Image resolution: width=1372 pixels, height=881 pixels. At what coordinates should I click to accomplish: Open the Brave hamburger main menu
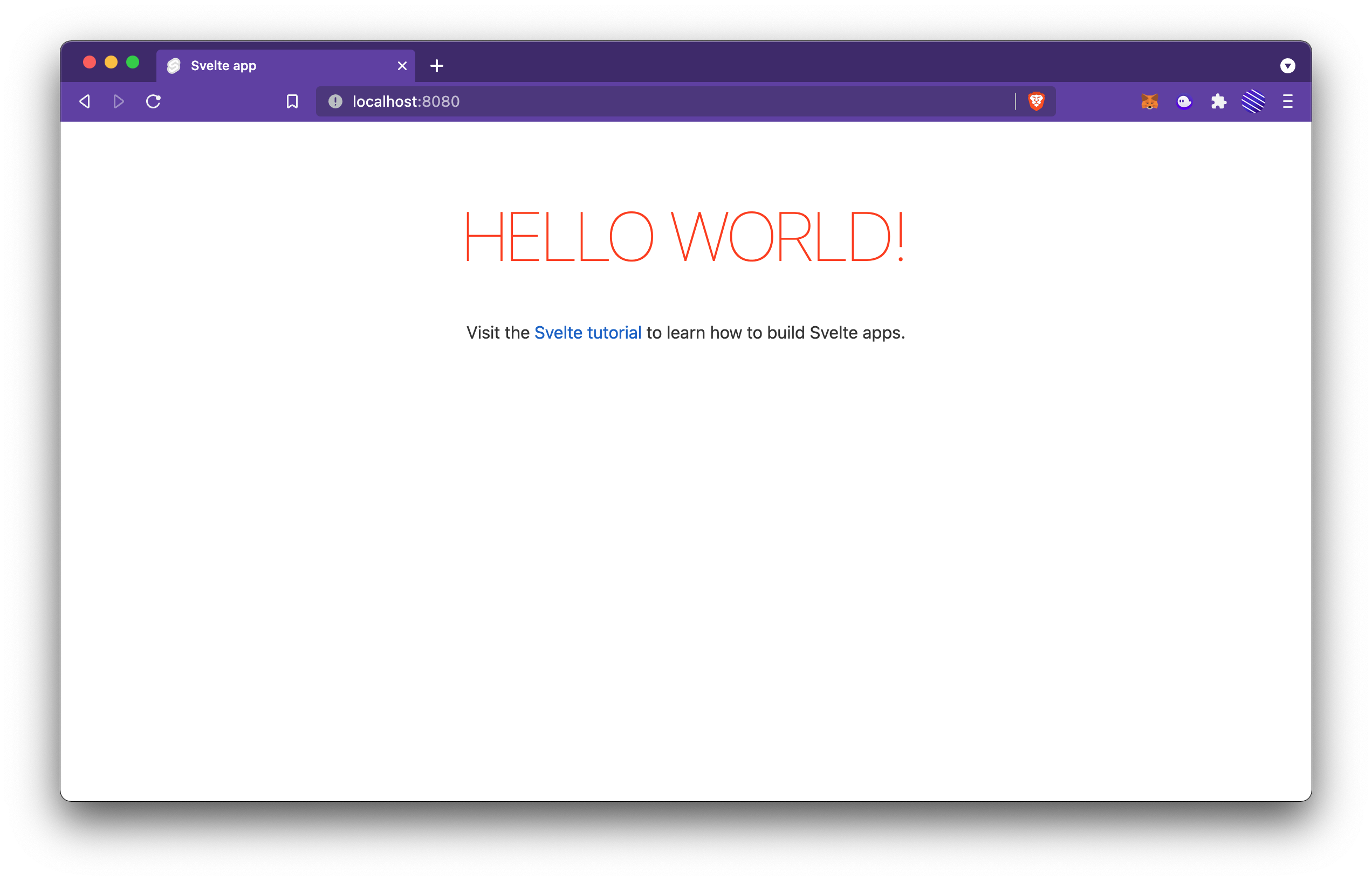1288,102
